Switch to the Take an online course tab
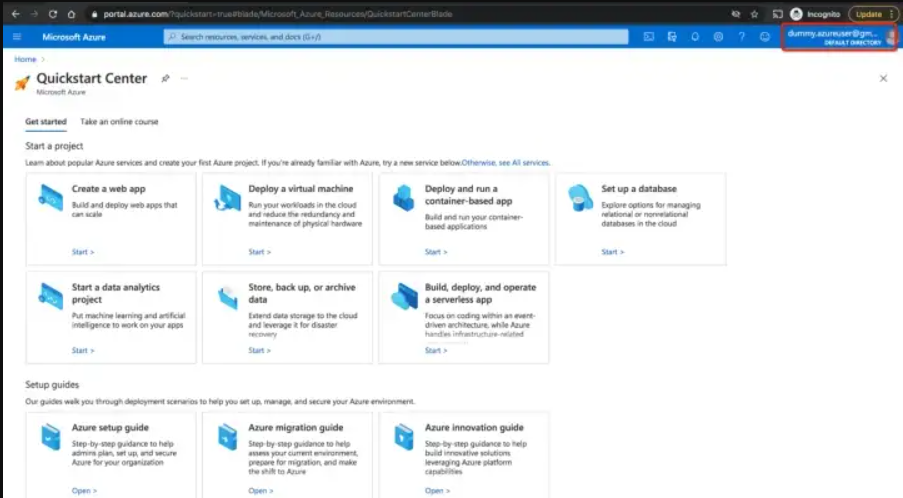The width and height of the screenshot is (903, 498). pos(119,122)
